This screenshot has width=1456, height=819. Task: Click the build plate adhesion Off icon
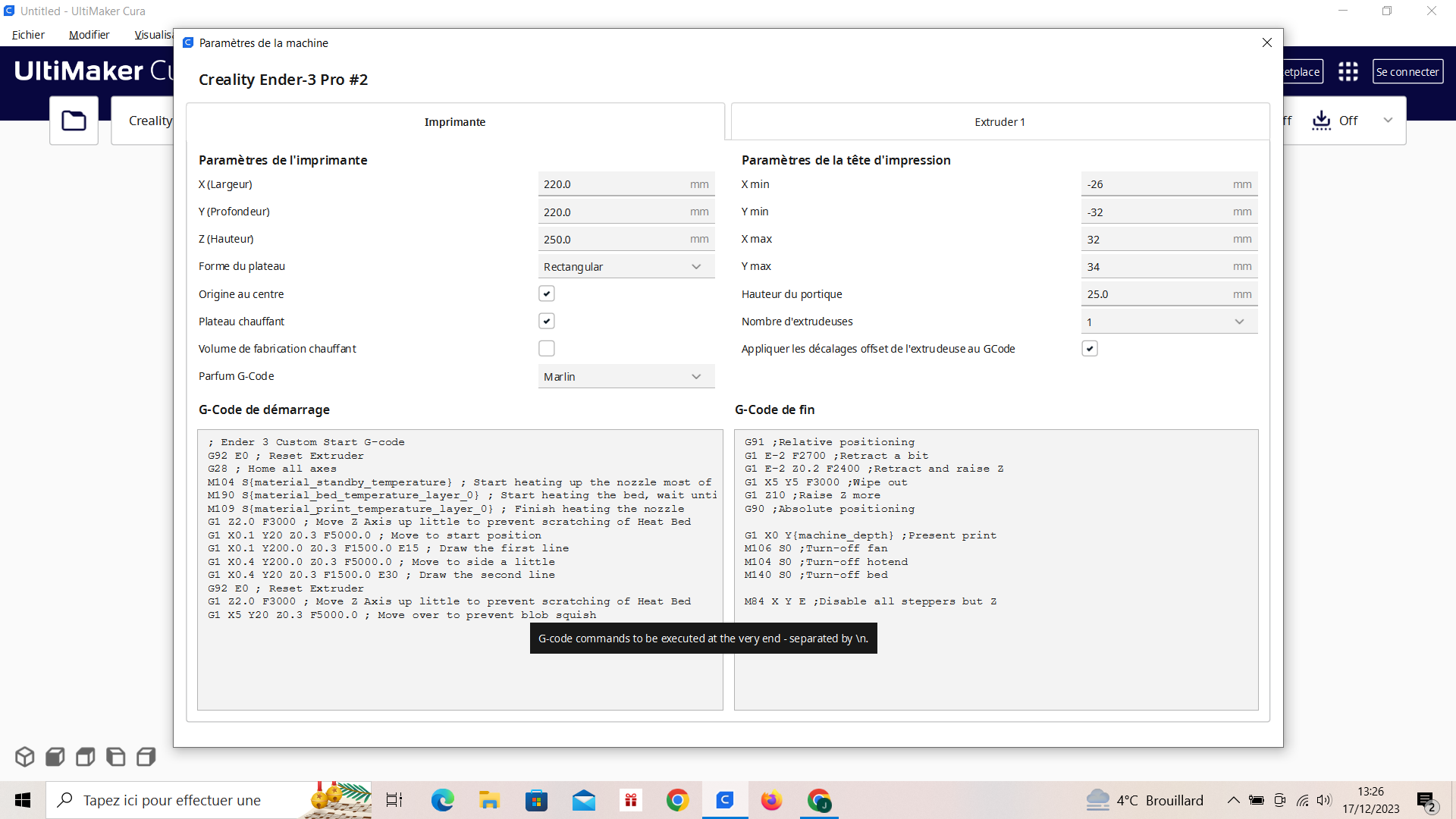pos(1322,121)
